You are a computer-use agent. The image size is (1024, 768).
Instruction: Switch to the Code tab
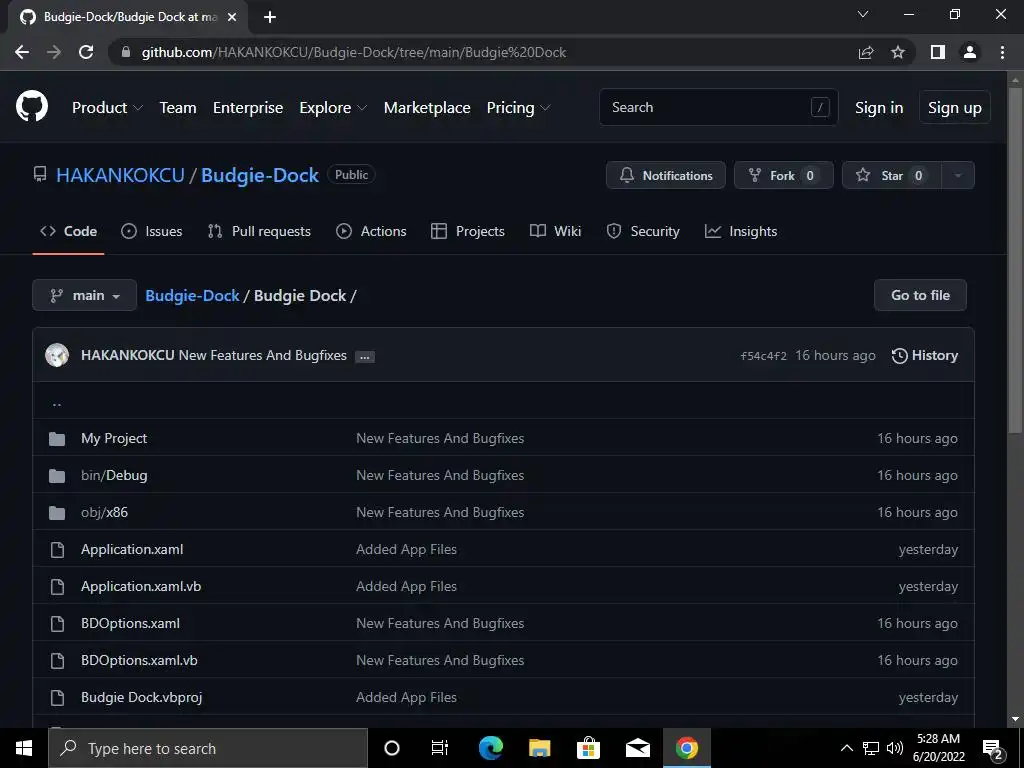pyautogui.click(x=69, y=231)
